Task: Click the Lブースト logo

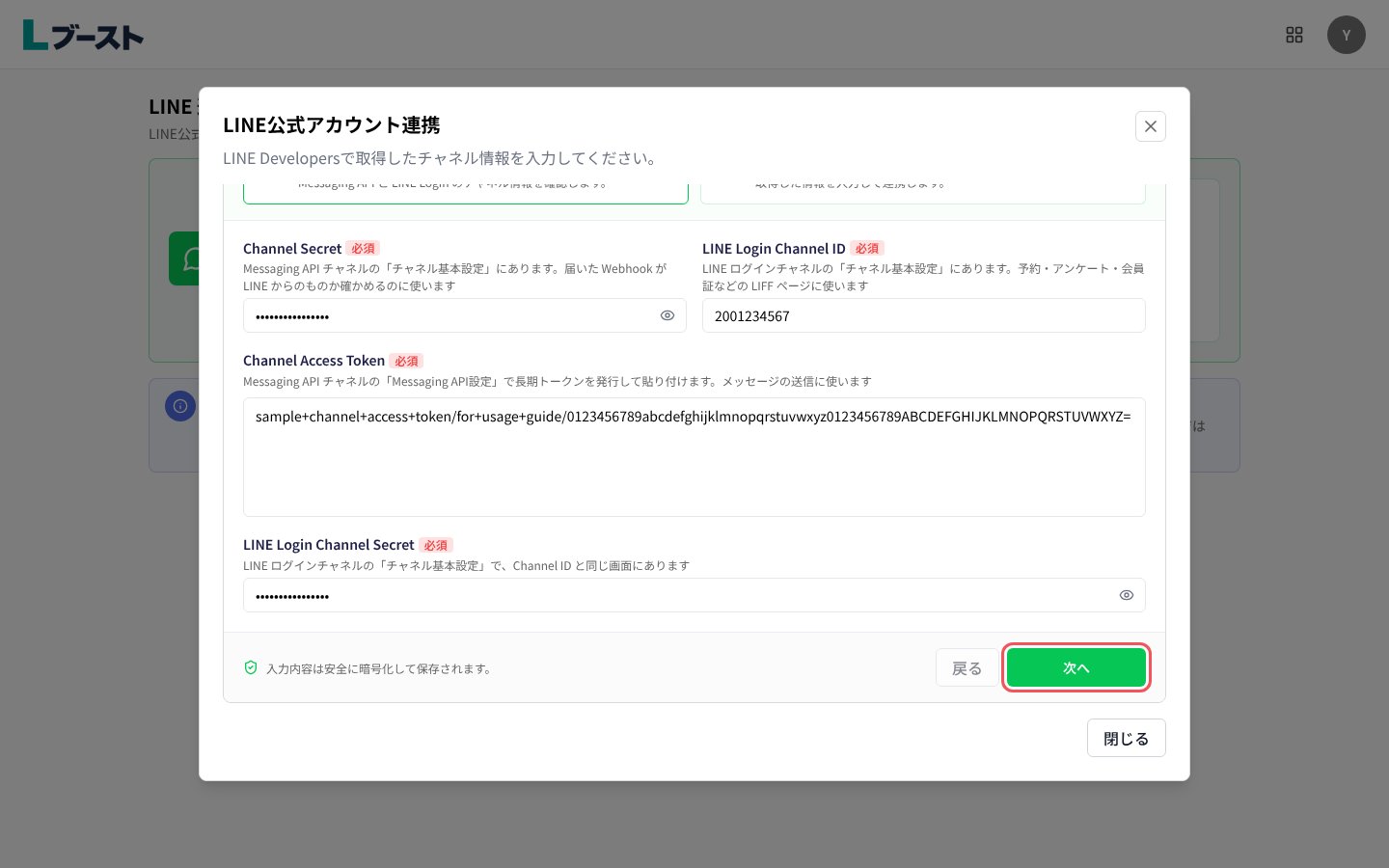Action: [83, 36]
